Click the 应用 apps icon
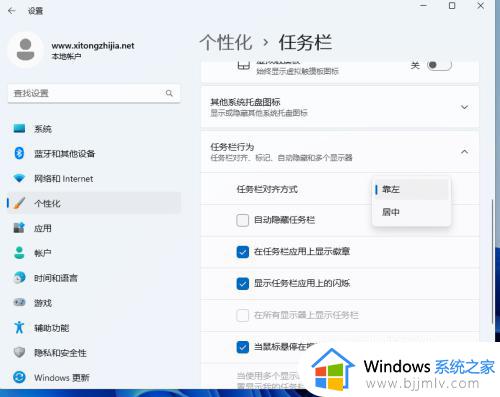 [19, 228]
